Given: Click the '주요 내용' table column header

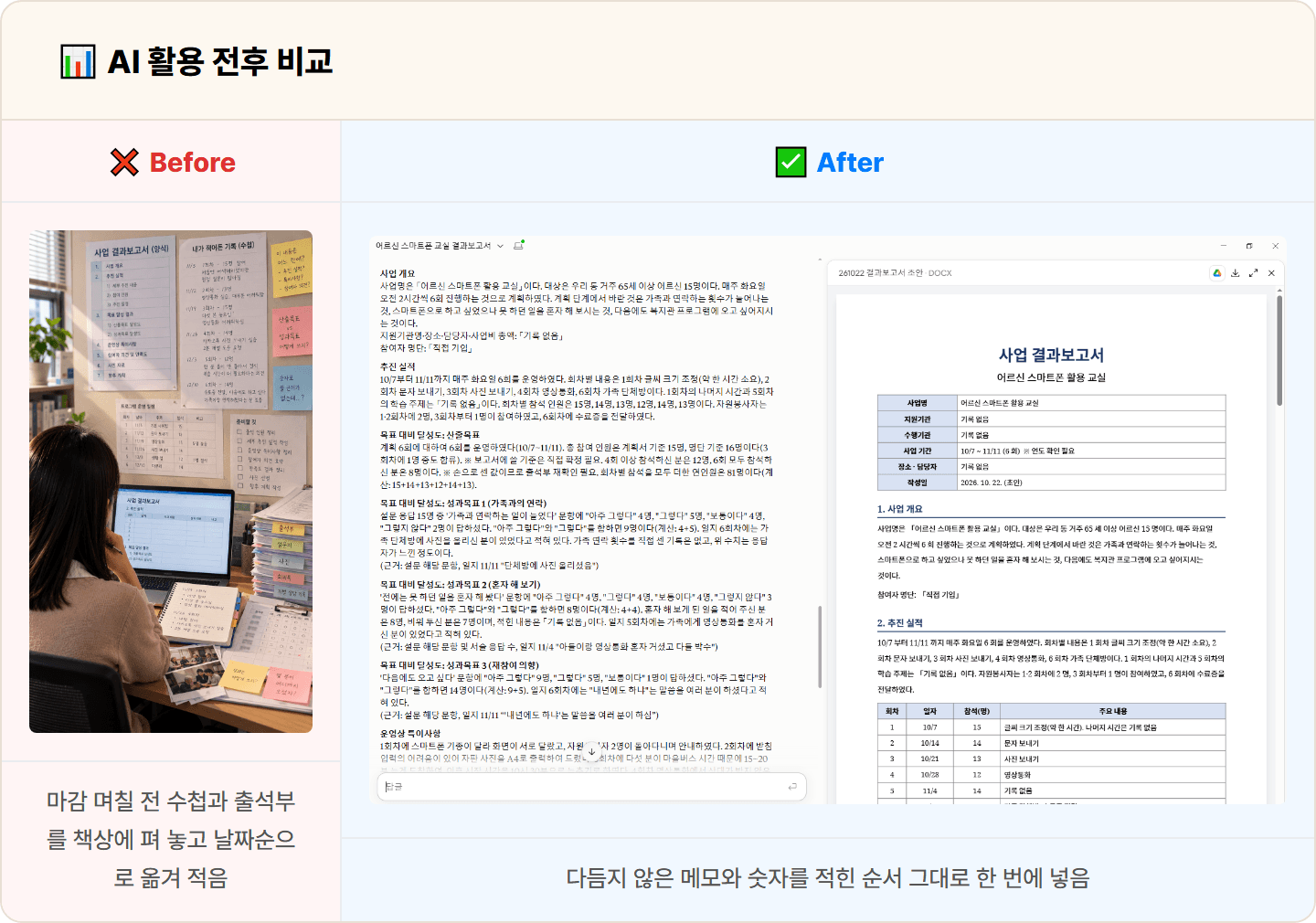Looking at the screenshot, I should pyautogui.click(x=1112, y=711).
